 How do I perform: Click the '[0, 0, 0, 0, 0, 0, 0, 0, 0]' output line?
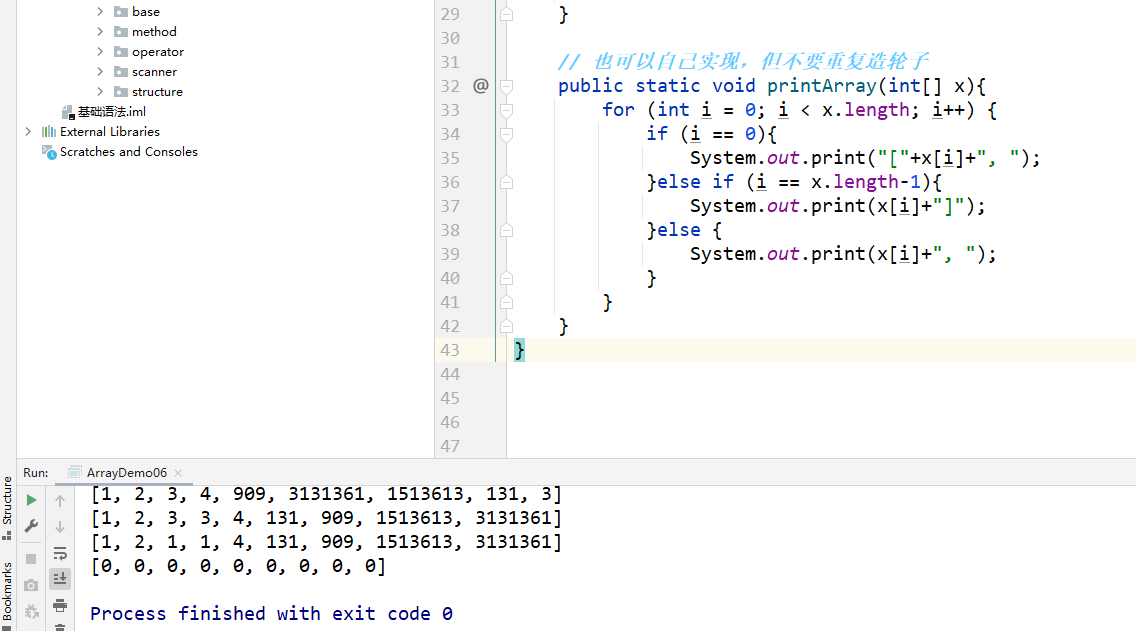[x=238, y=566]
